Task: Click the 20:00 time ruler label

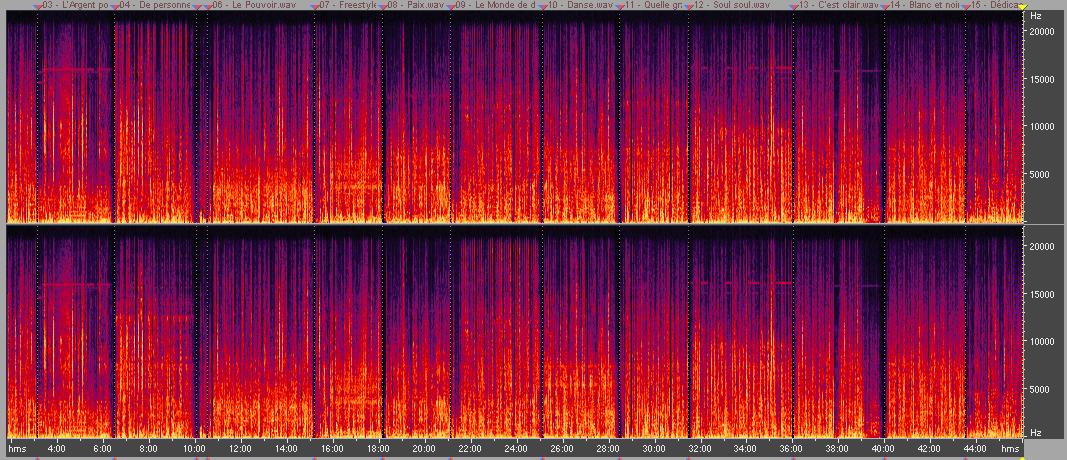Action: 424,449
